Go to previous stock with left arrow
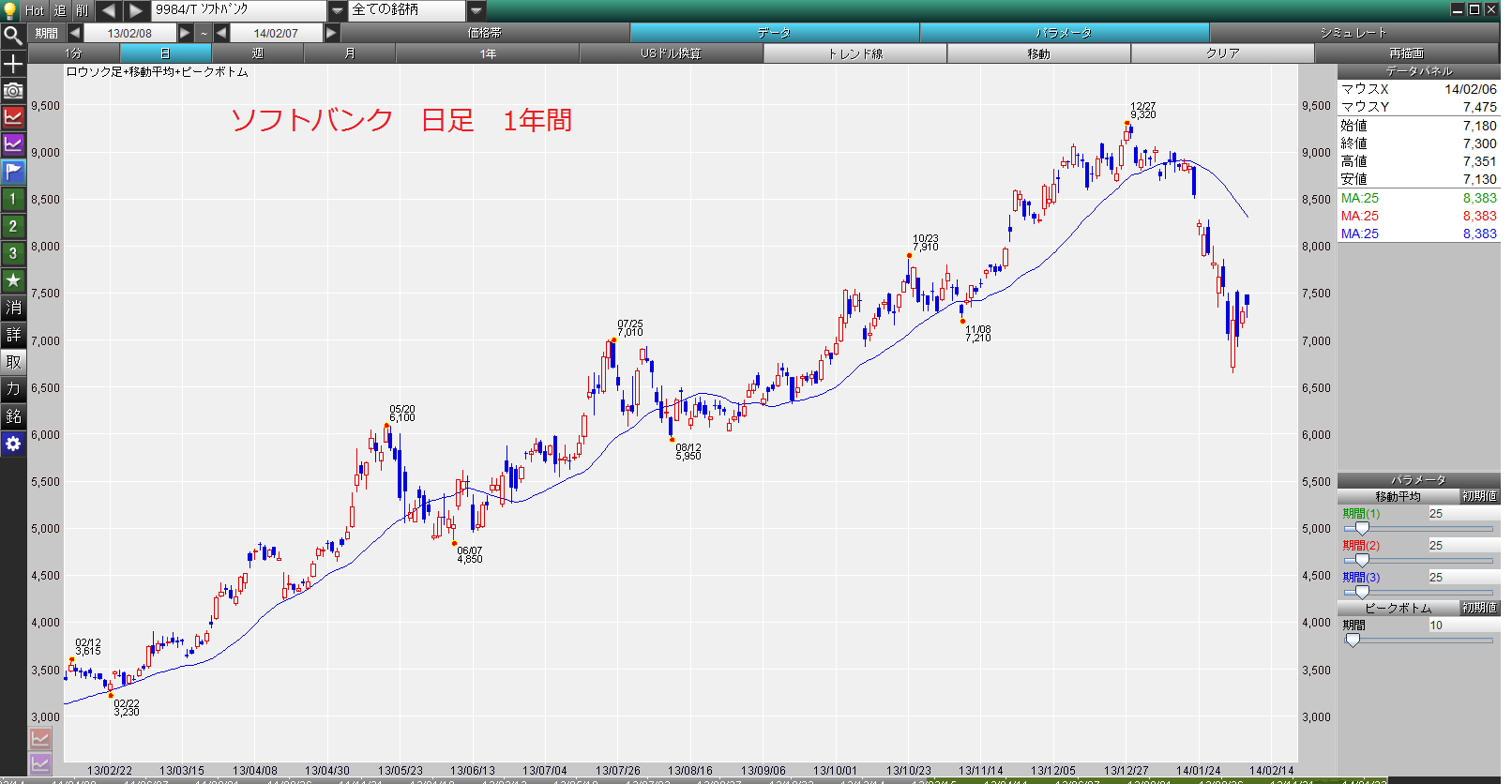The image size is (1512, 784). (109, 10)
